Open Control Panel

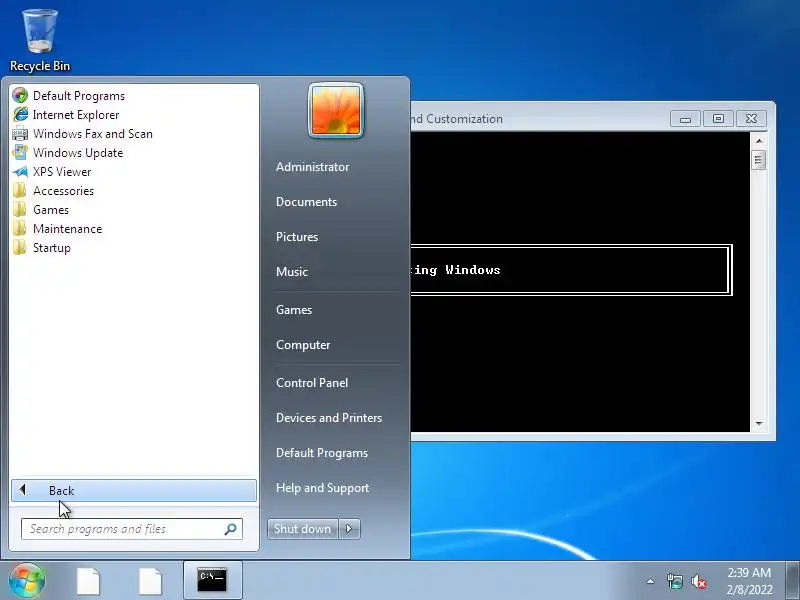coord(312,383)
